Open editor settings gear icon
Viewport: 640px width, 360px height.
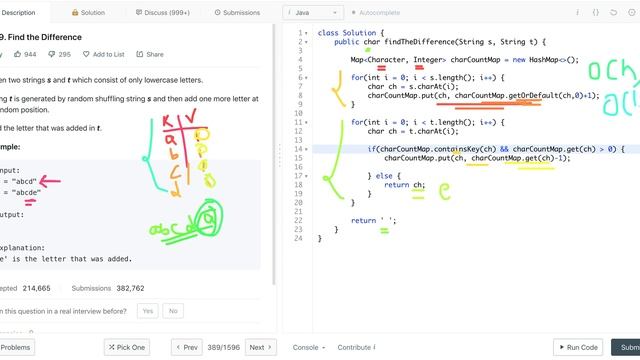click(x=631, y=13)
